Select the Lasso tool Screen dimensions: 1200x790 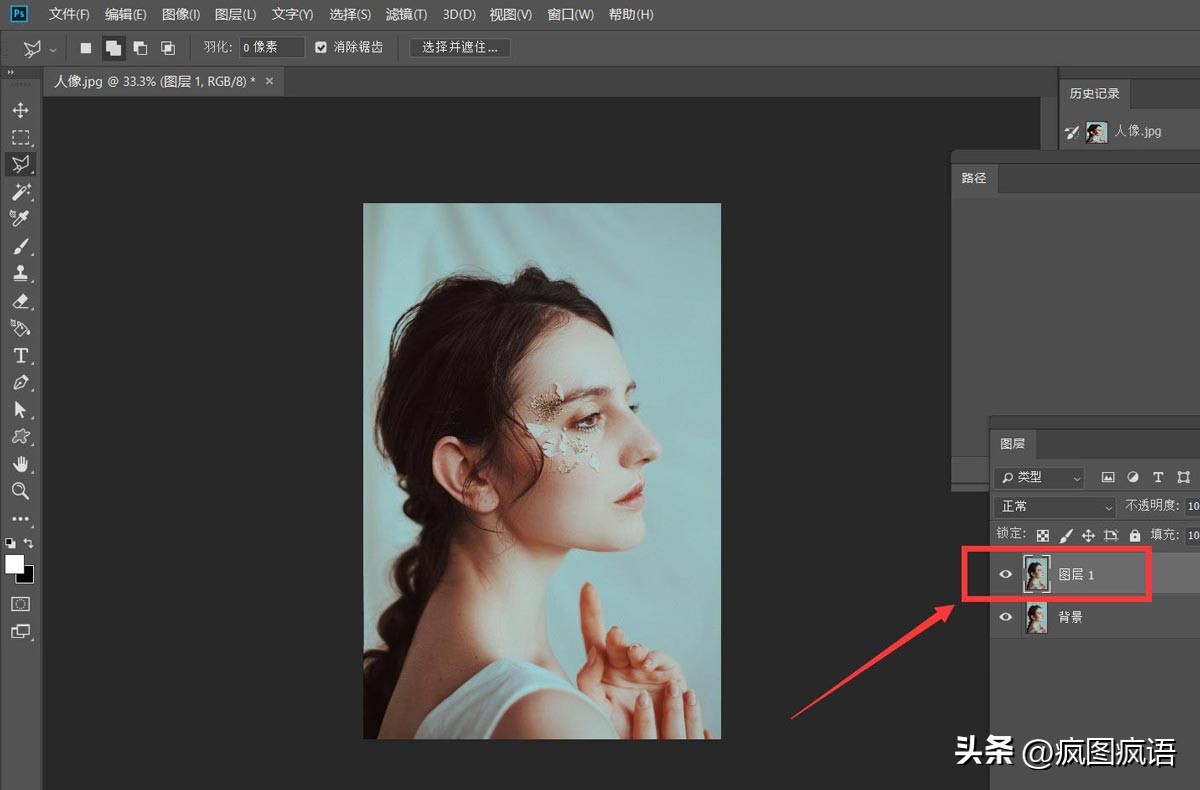click(x=20, y=164)
